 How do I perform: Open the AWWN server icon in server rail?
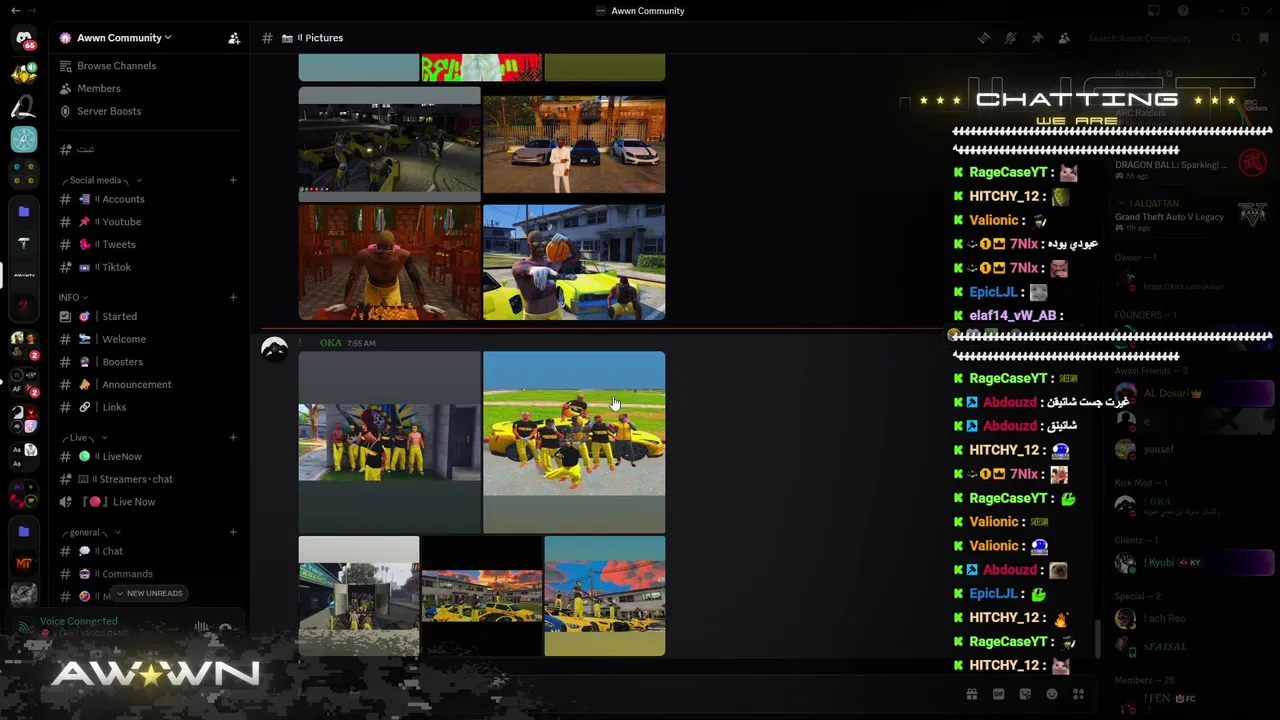[x=24, y=274]
